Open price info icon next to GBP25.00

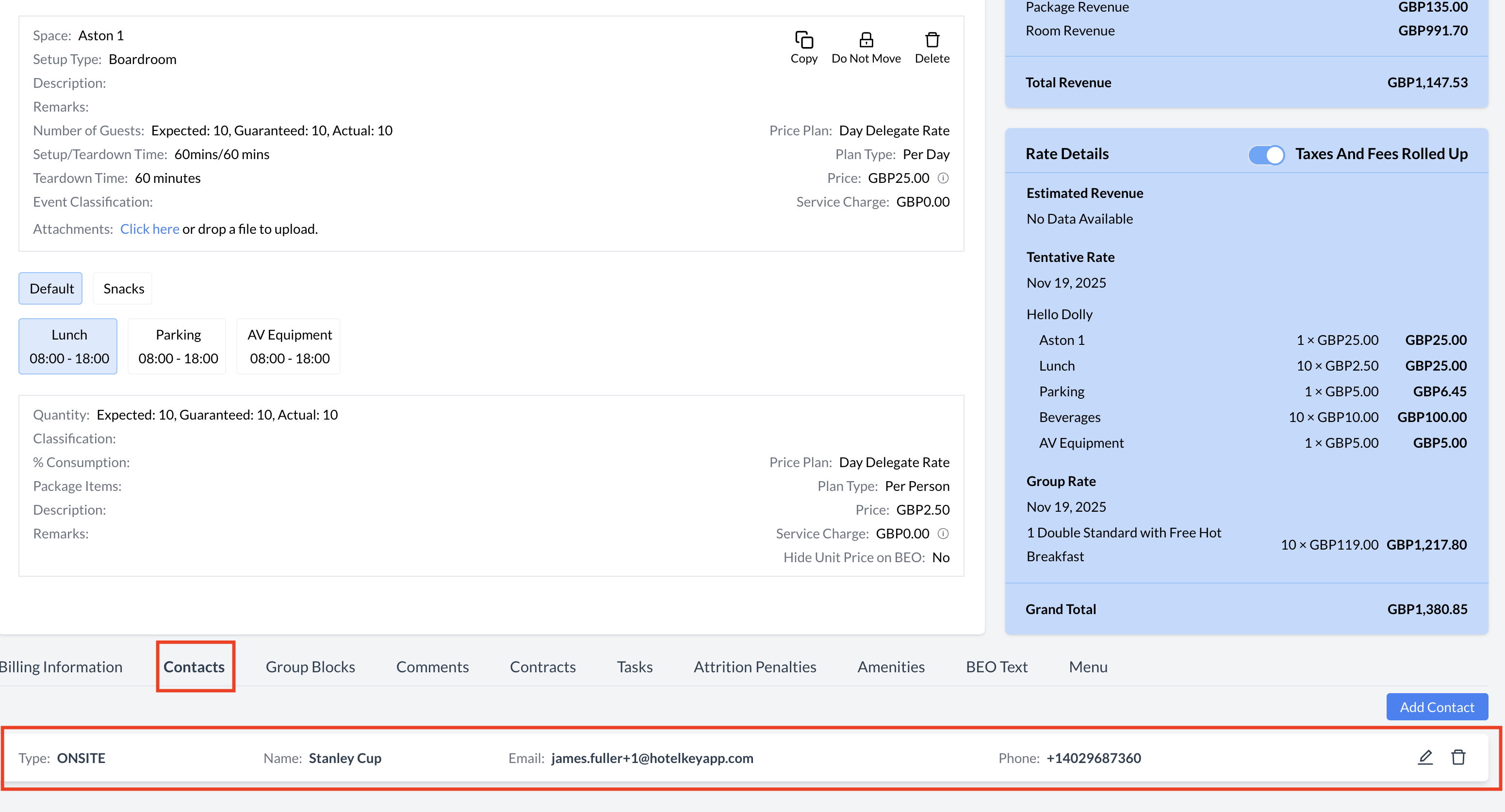pyautogui.click(x=943, y=178)
